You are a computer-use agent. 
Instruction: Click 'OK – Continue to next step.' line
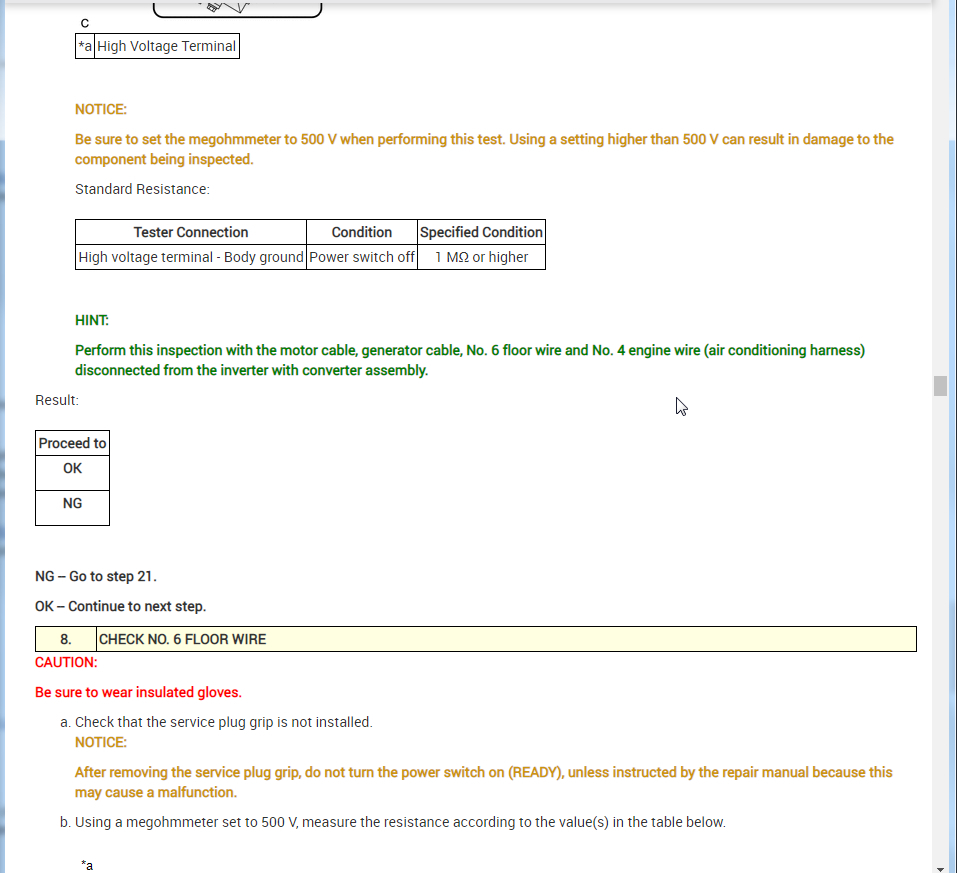[x=121, y=606]
